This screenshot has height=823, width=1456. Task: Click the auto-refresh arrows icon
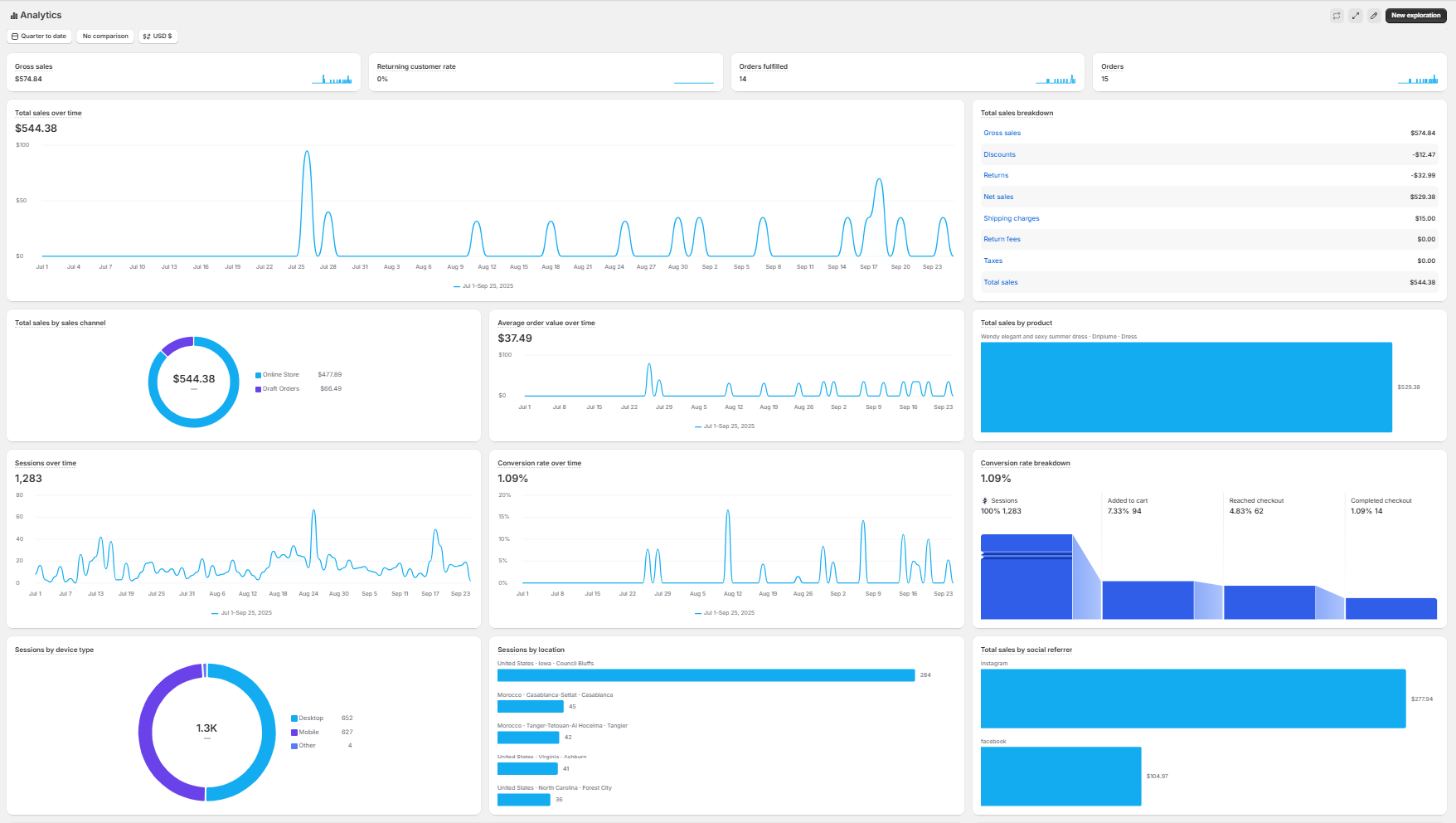point(1337,16)
